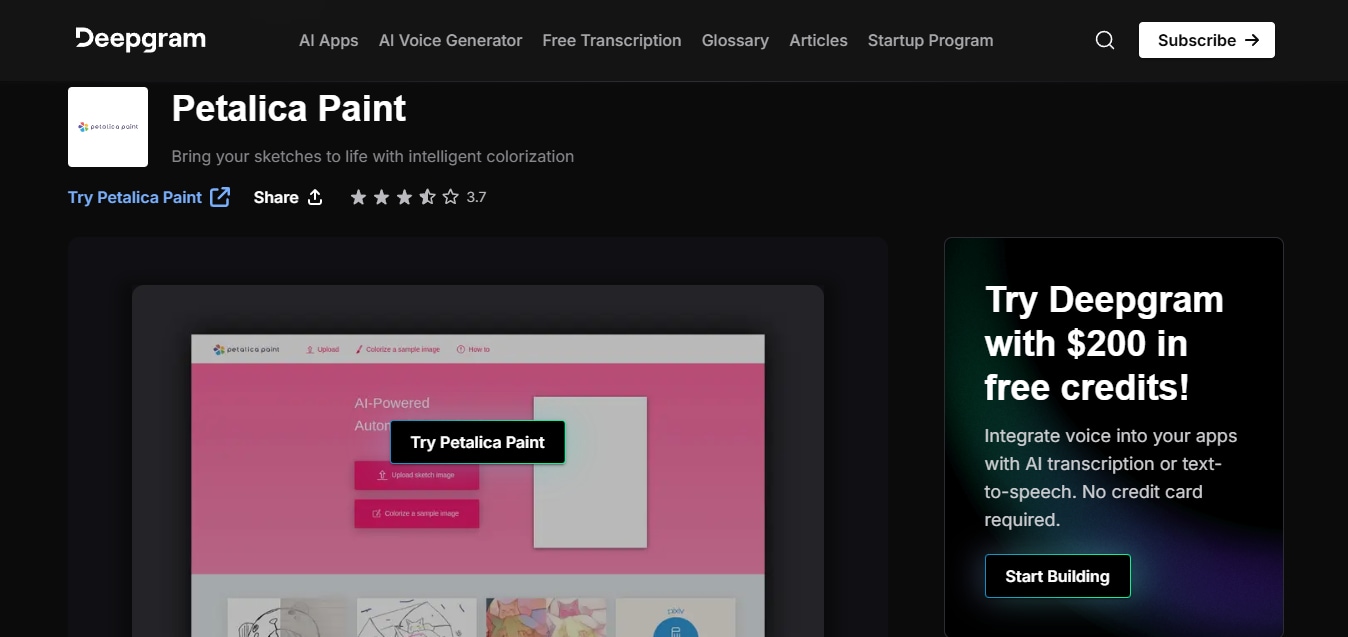This screenshot has width=1348, height=637.
Task: Click the external link icon beside Try Petalica Paint
Action: click(x=220, y=197)
